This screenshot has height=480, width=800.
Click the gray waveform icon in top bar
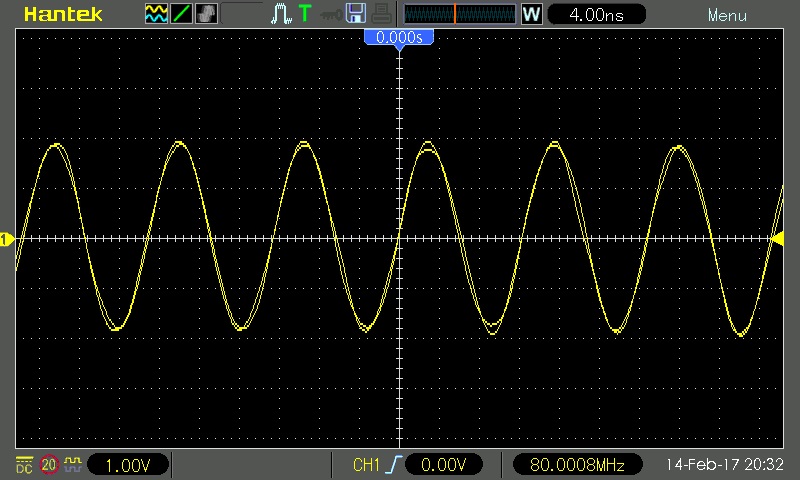pyautogui.click(x=206, y=14)
